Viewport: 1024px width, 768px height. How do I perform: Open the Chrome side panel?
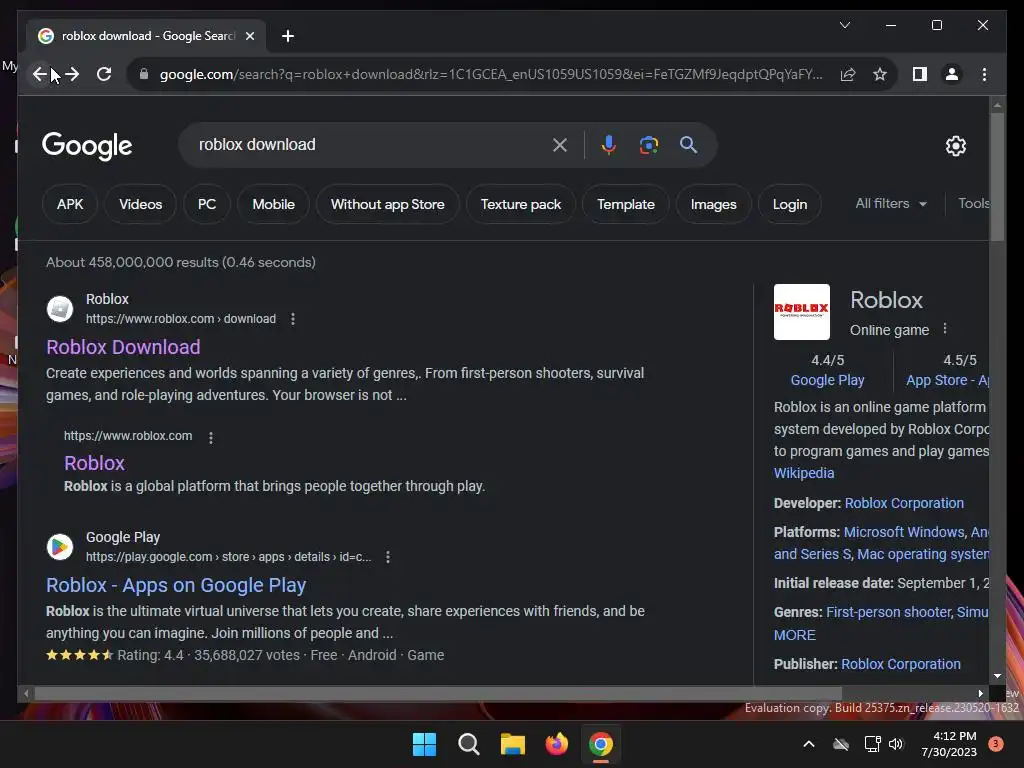[x=920, y=74]
